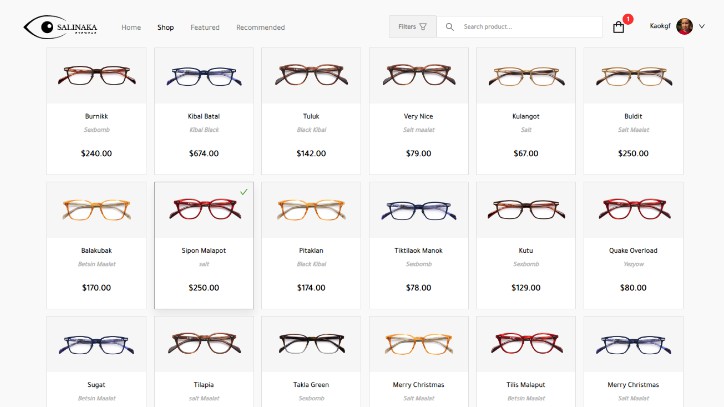The height and width of the screenshot is (407, 724).
Task: Click the user profile avatar
Action: (684, 26)
